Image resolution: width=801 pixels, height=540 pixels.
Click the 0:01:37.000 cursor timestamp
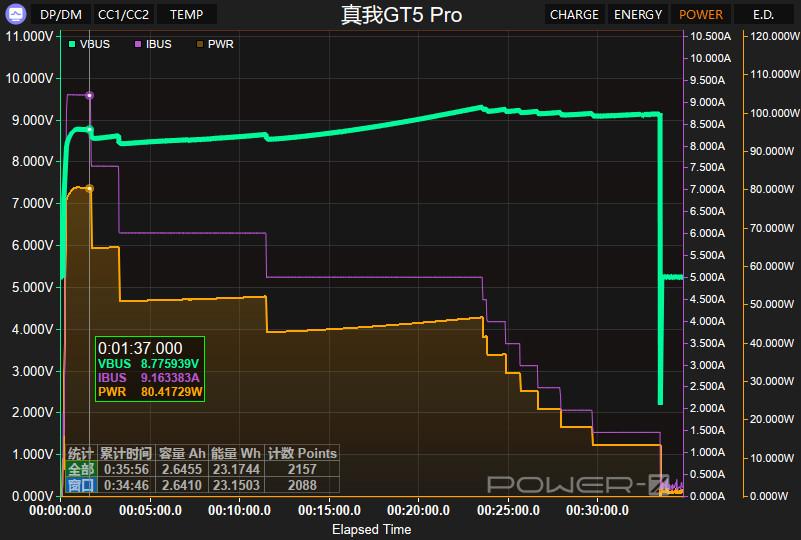click(140, 348)
